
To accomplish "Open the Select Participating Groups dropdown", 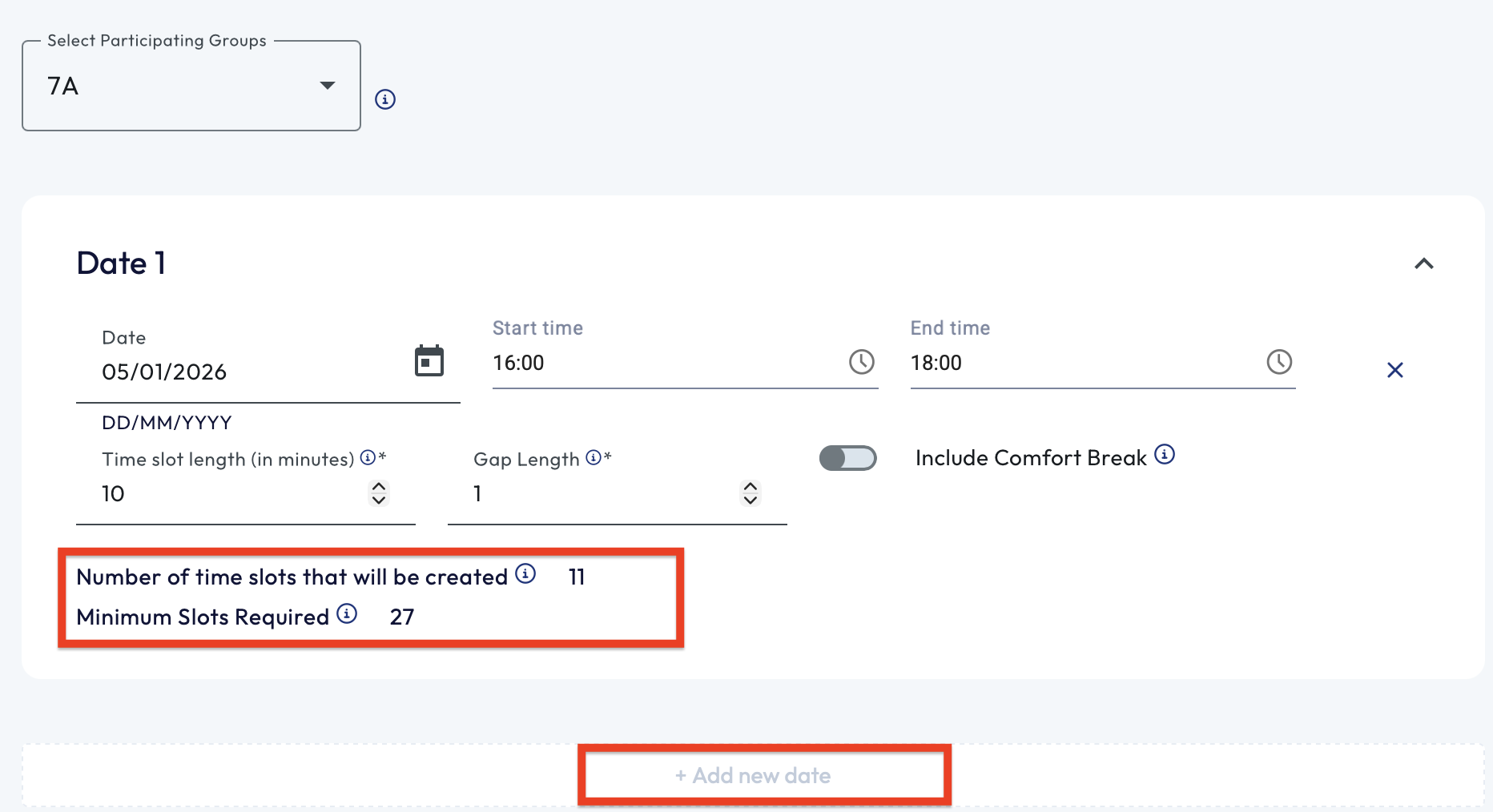I will coord(191,86).
